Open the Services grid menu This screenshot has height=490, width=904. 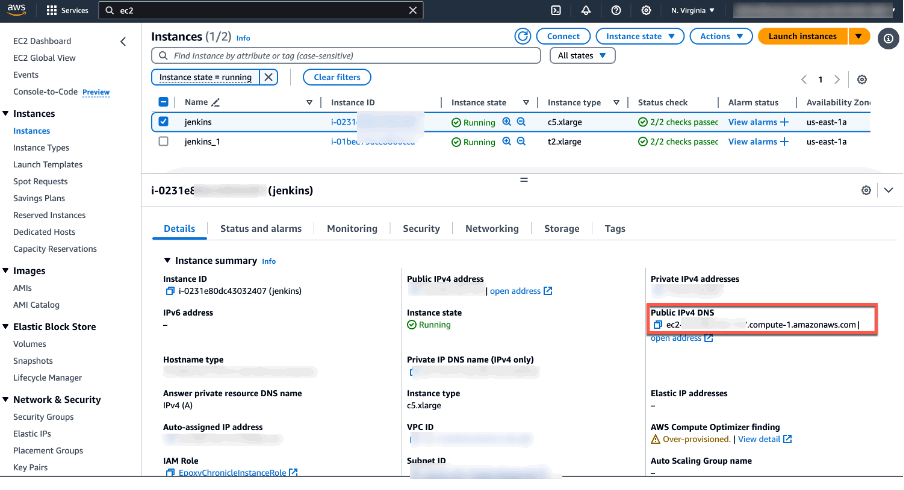coord(67,10)
